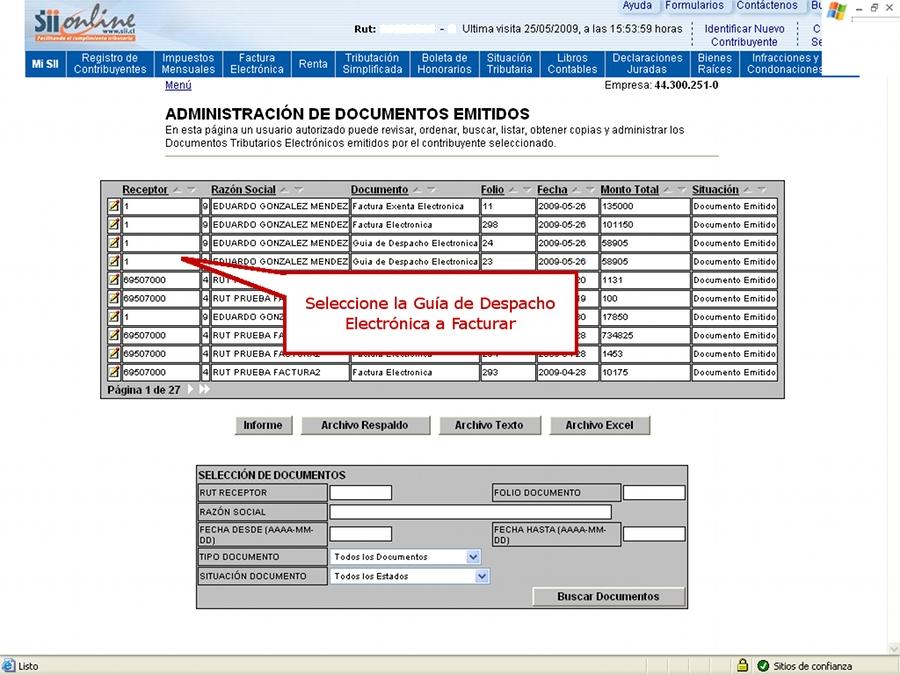Sort Folio column ascending with up arrow
The width and height of the screenshot is (900, 675).
coord(513,189)
